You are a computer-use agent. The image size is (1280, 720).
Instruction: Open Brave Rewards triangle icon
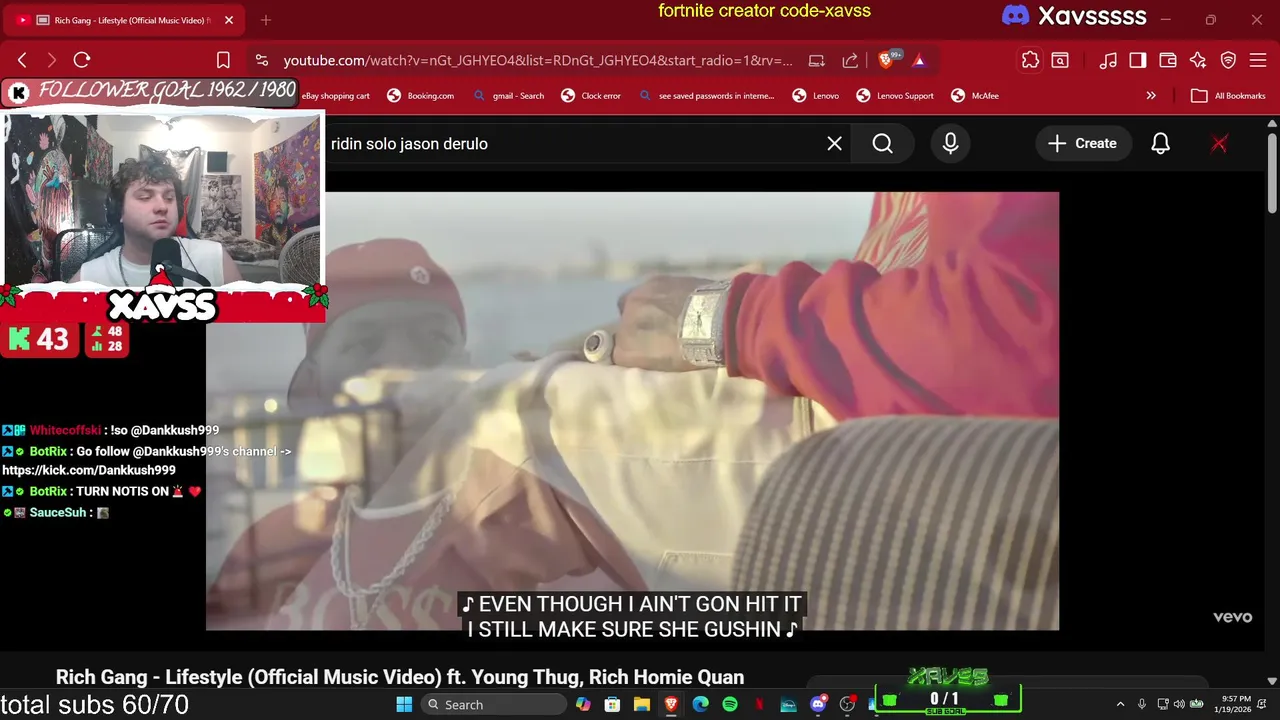(x=918, y=60)
